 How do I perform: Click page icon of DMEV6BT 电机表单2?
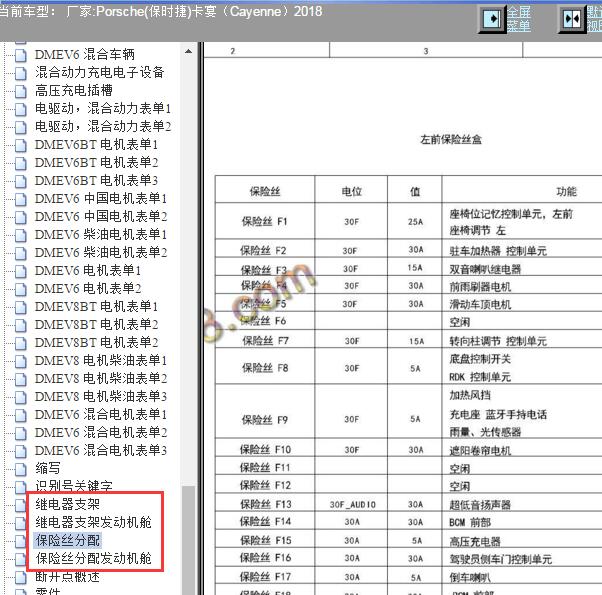(21, 163)
